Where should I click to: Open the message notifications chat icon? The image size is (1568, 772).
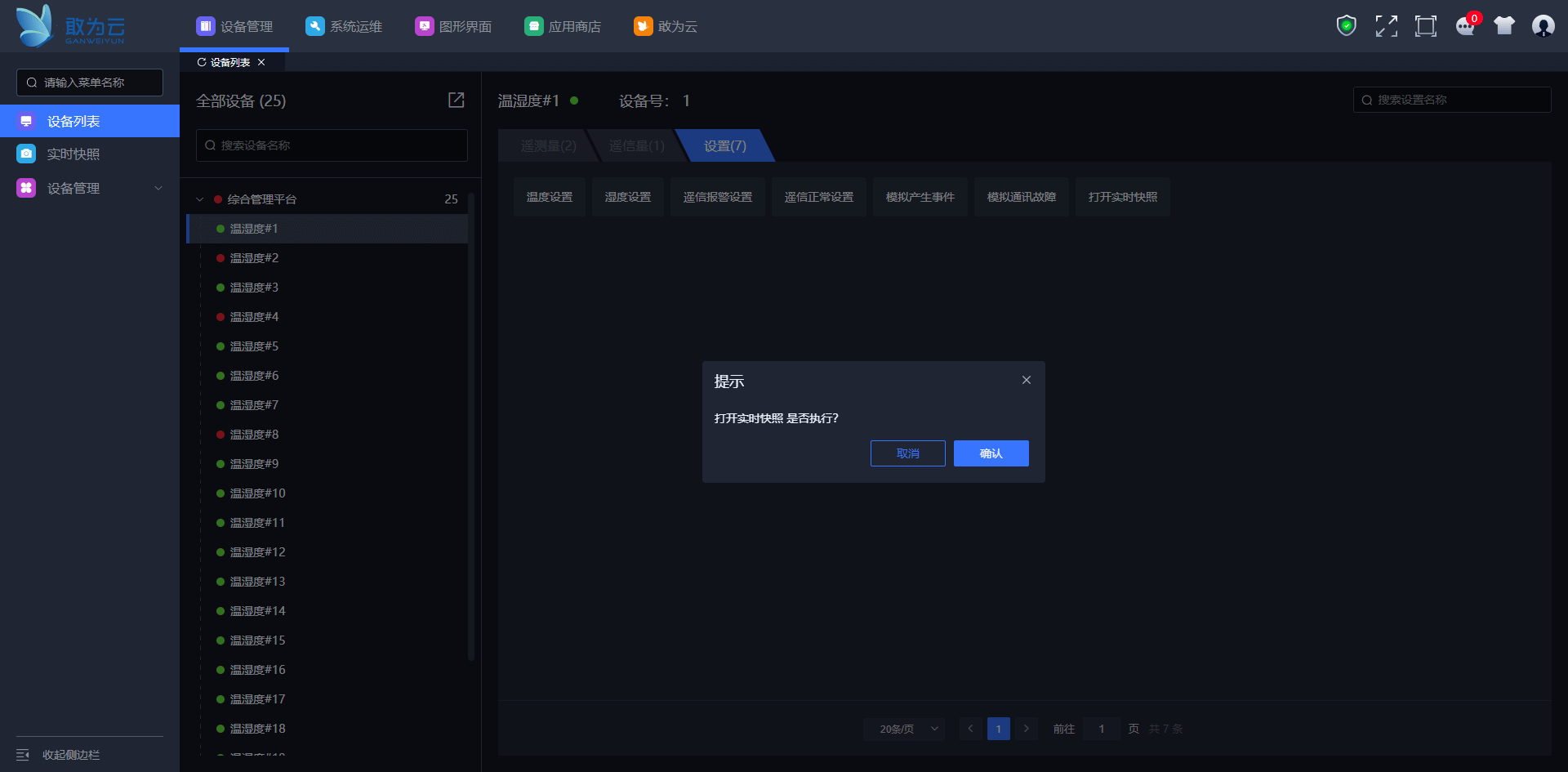click(1465, 27)
